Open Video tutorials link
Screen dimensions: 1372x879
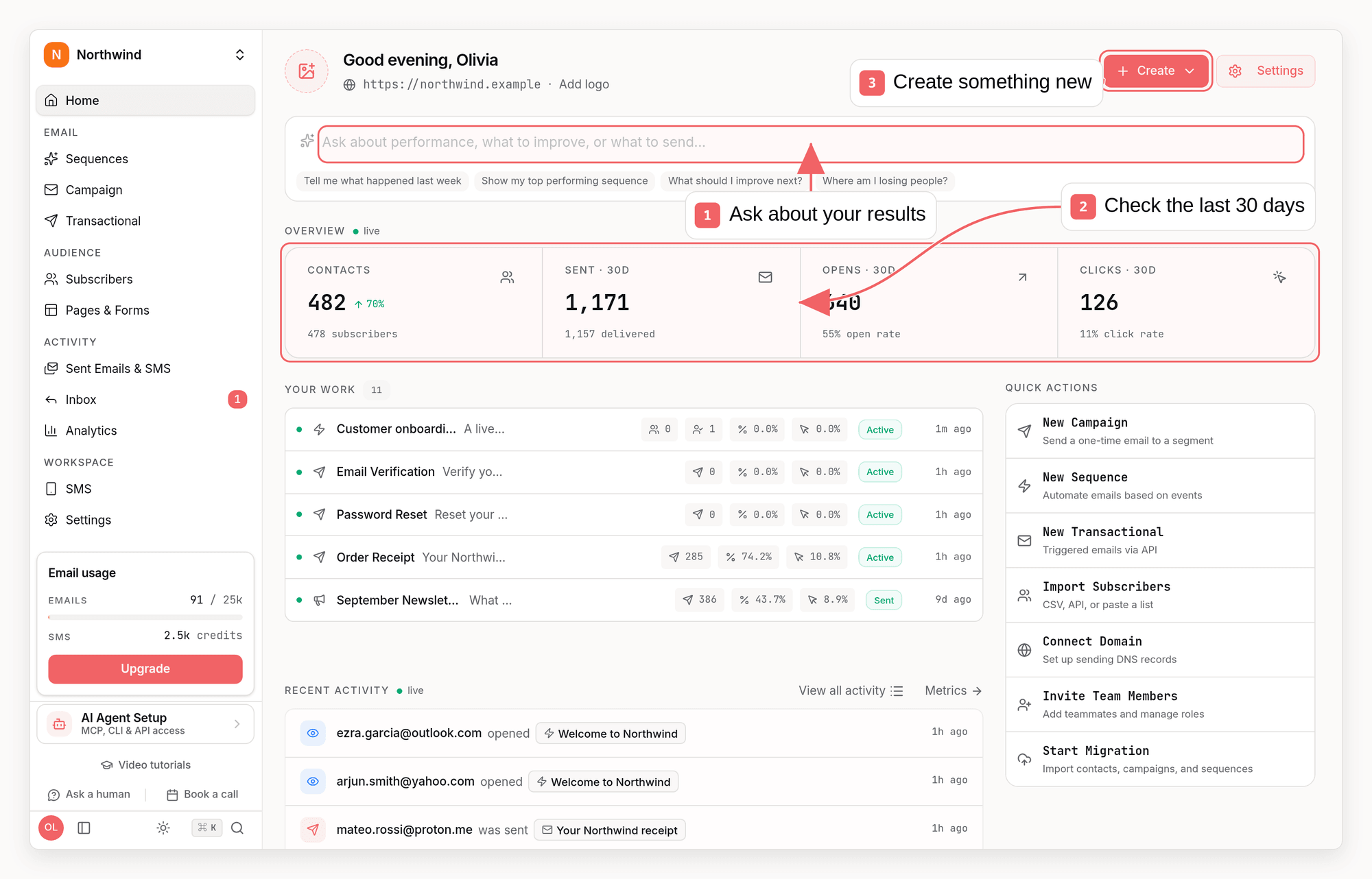point(145,764)
